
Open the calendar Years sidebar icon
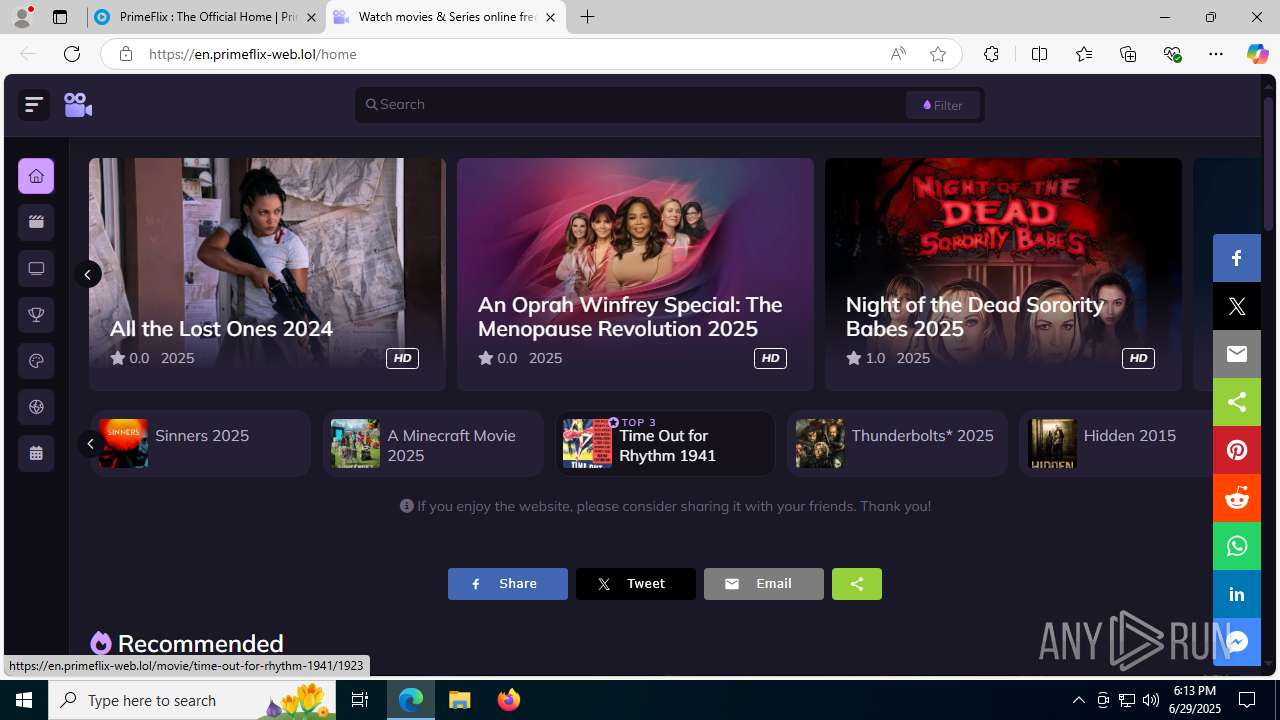[x=36, y=453]
